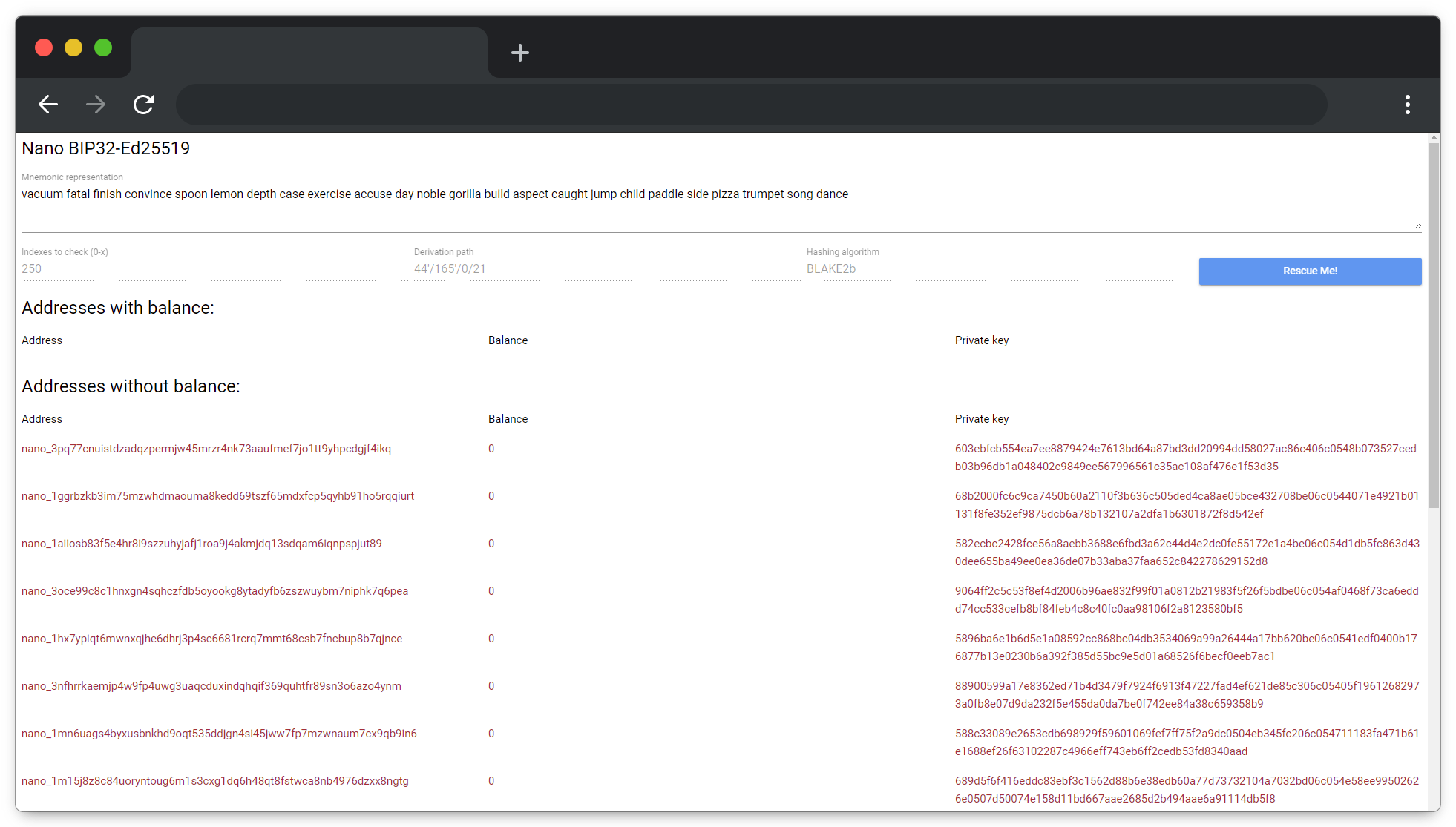Image resolution: width=1456 pixels, height=827 pixels.
Task: Click the green maximize dot
Action: 103,47
